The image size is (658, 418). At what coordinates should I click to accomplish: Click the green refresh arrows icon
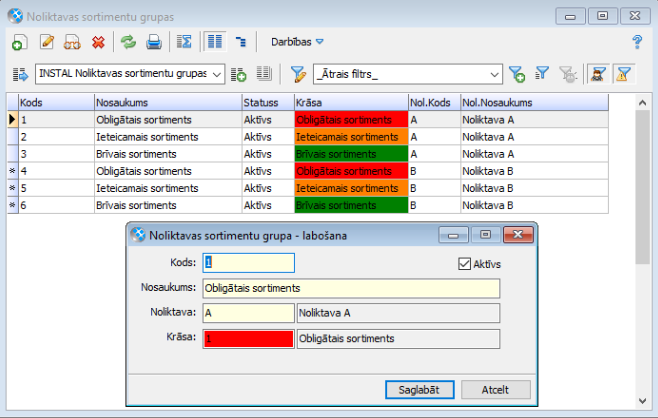(x=128, y=42)
